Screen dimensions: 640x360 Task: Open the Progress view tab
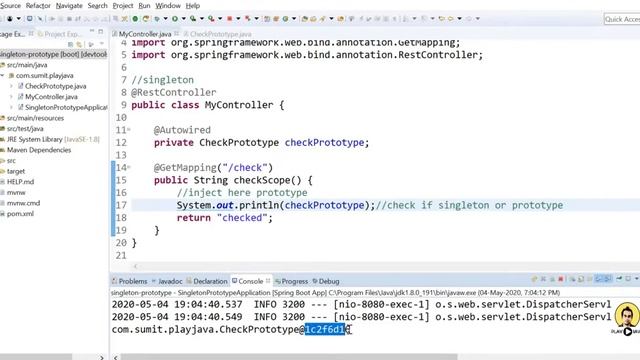coord(294,281)
